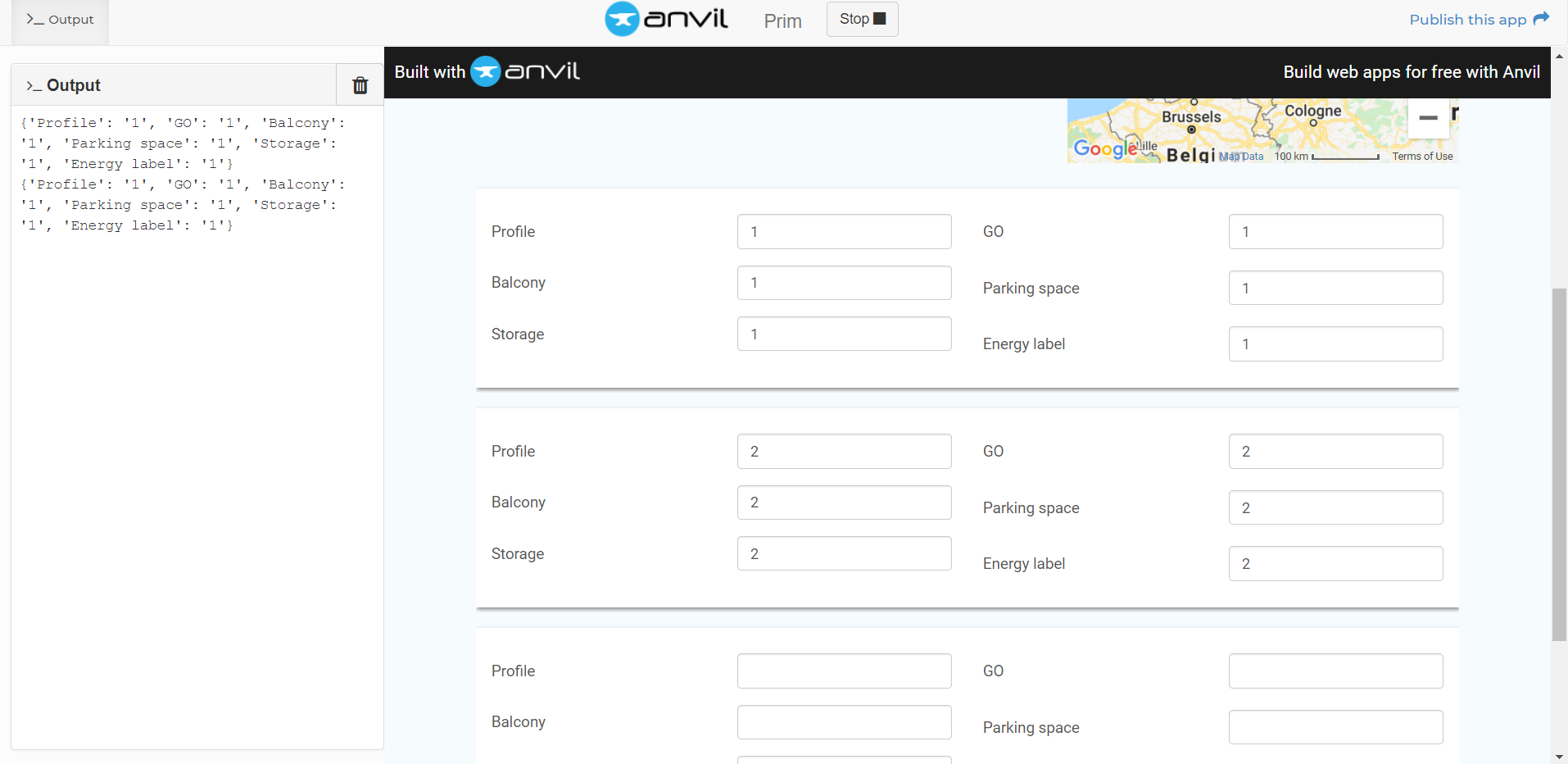Open Google's "Terms of Use" link
Viewport: 1568px width, 764px height.
1423,156
